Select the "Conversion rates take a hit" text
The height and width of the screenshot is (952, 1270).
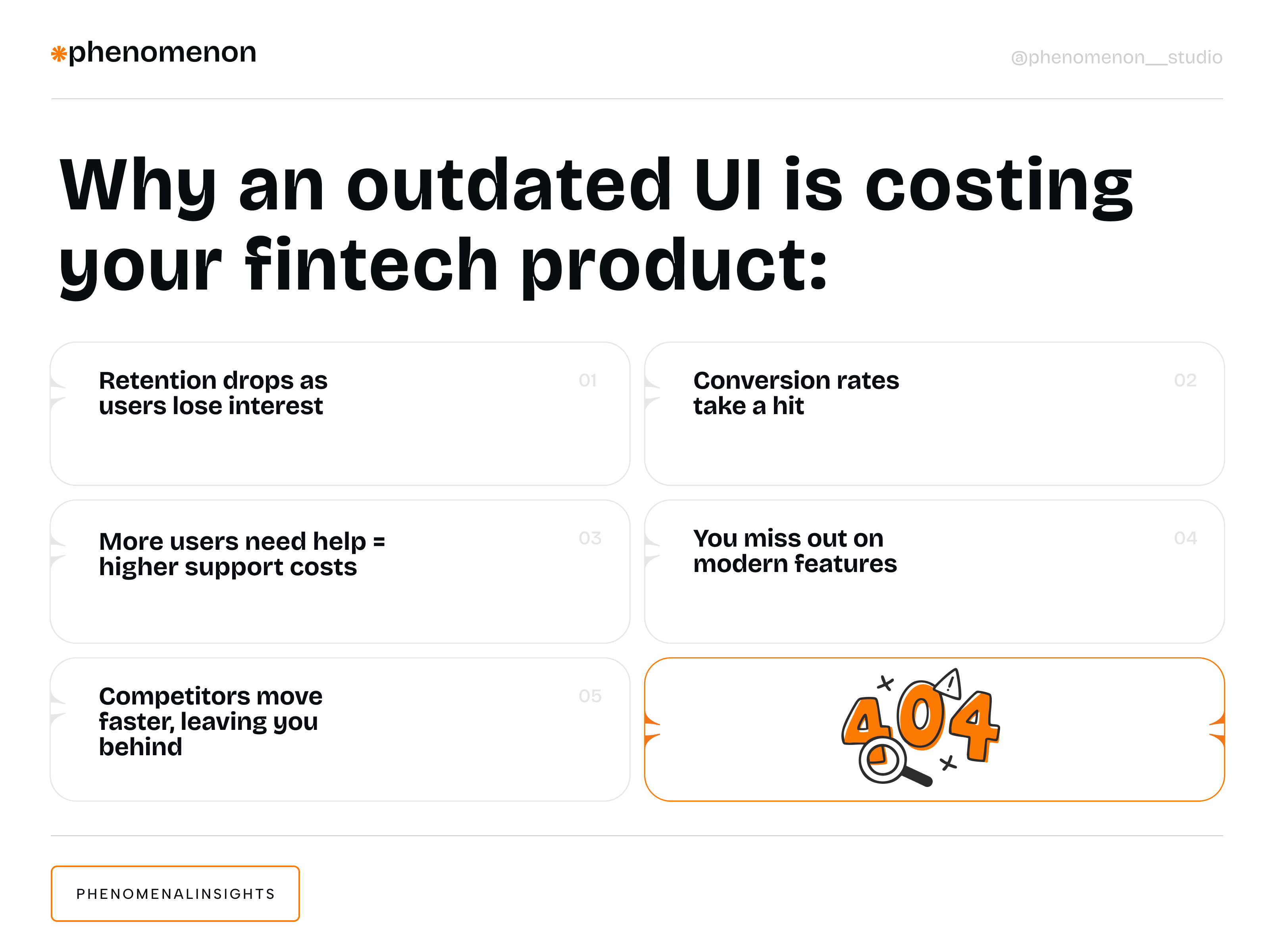click(796, 393)
